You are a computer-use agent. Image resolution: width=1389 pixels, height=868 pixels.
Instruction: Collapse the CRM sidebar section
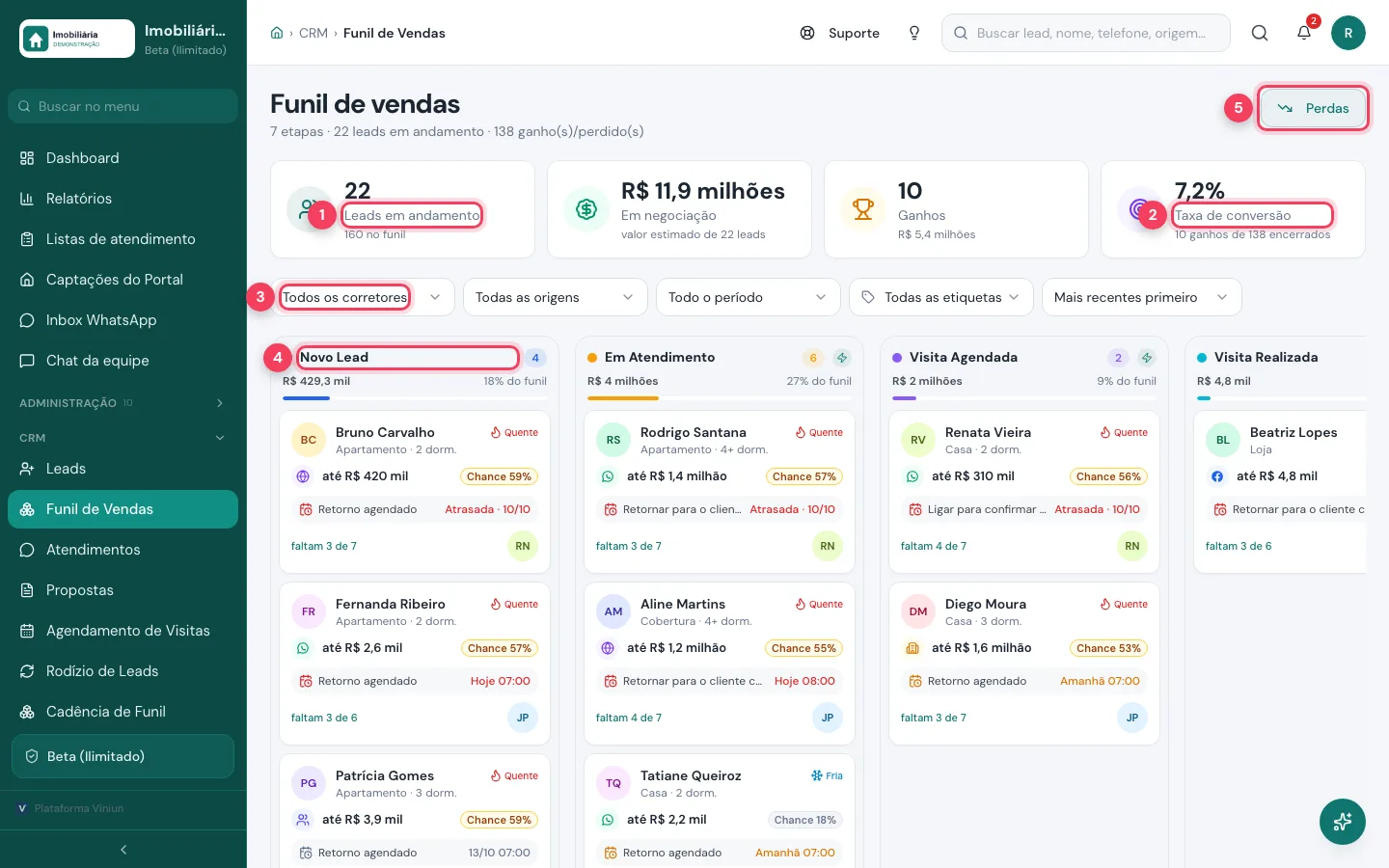coord(123,438)
